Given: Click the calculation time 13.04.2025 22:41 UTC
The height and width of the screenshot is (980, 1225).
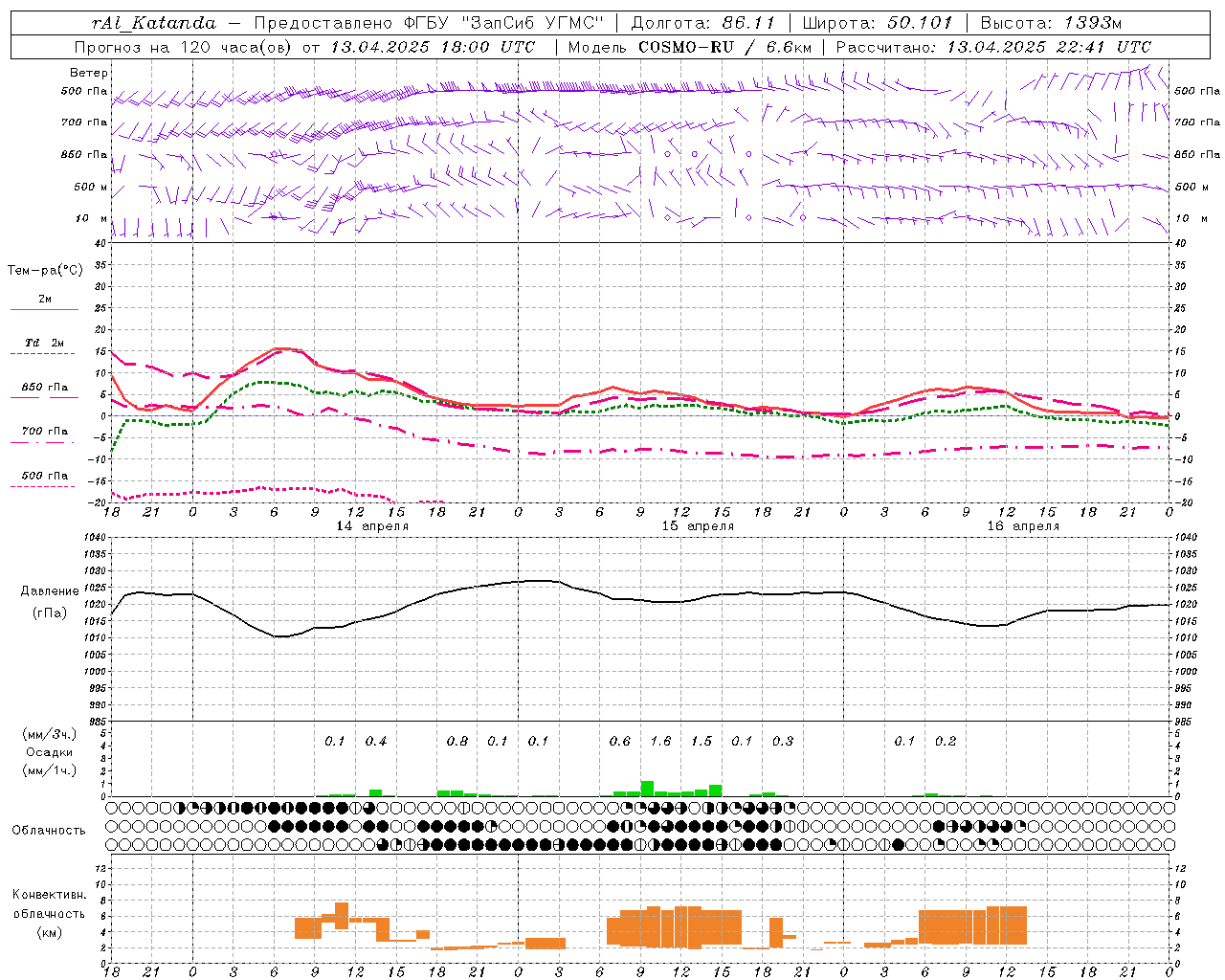Looking at the screenshot, I should coord(1049,47).
